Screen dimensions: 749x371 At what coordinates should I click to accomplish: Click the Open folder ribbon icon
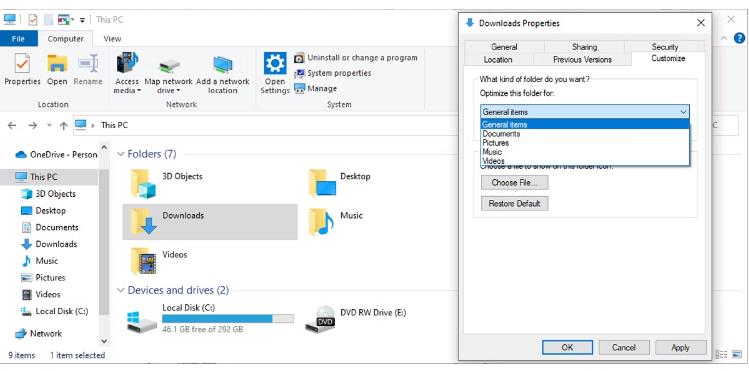click(x=57, y=63)
